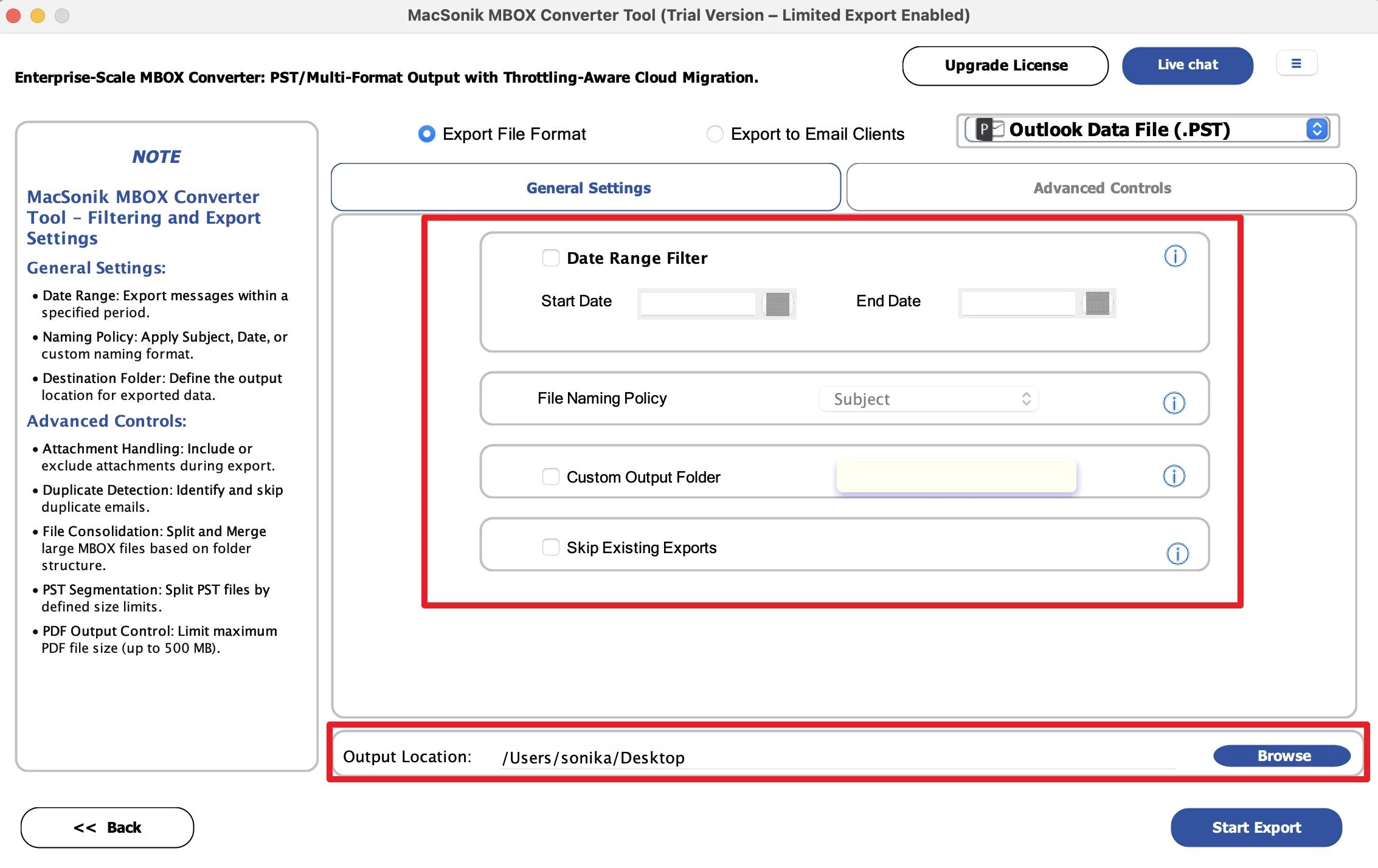1378x868 pixels.
Task: Click the Custom Output Folder path field
Action: coord(956,475)
